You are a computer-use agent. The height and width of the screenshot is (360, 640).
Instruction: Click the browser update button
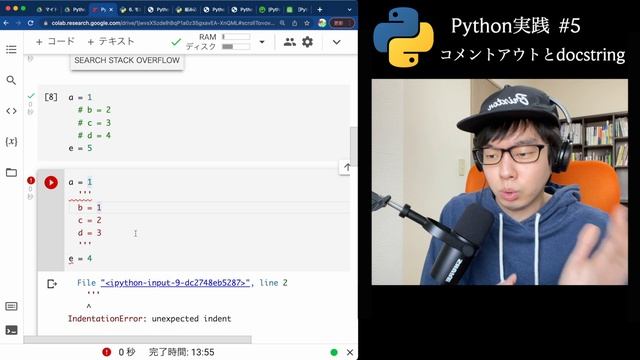click(342, 23)
